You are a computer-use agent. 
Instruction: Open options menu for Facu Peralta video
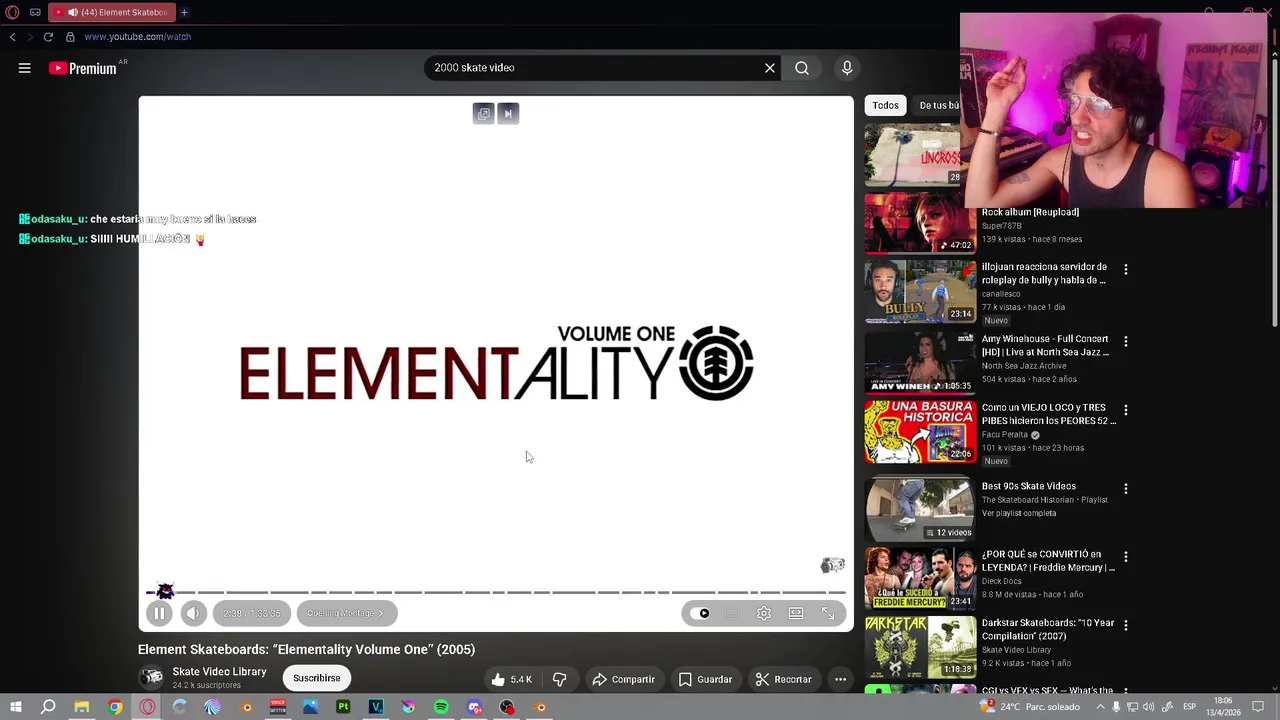click(x=1126, y=410)
